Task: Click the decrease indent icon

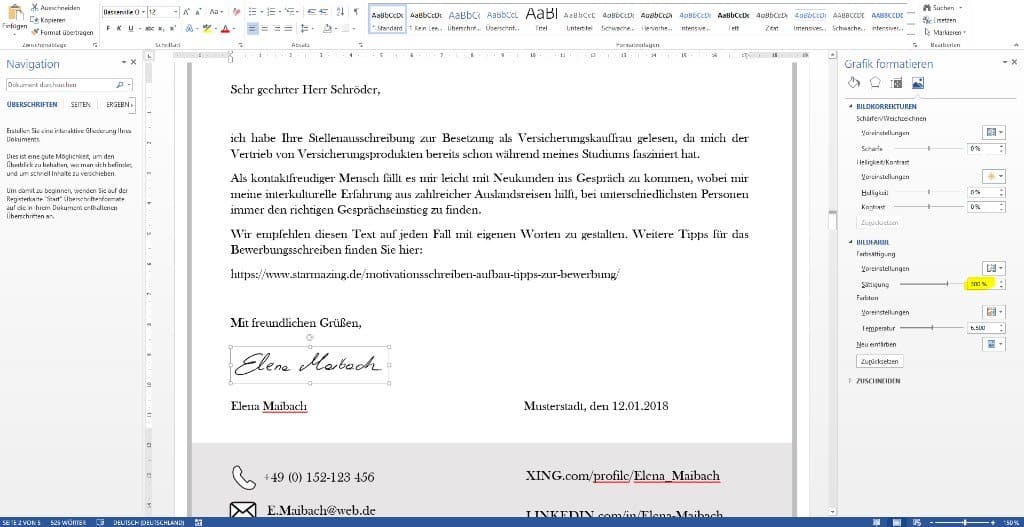Action: 311,12
